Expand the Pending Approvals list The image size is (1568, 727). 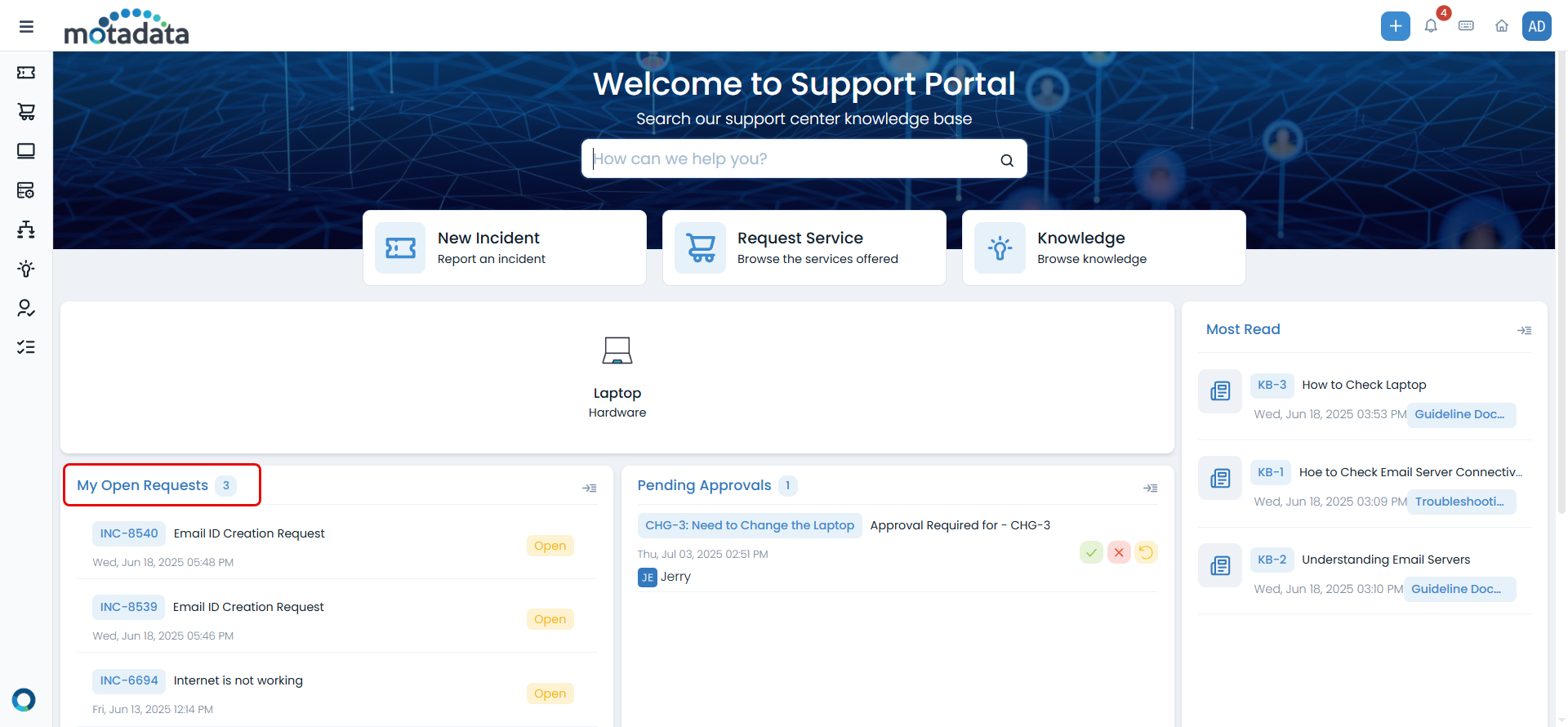click(x=1150, y=488)
